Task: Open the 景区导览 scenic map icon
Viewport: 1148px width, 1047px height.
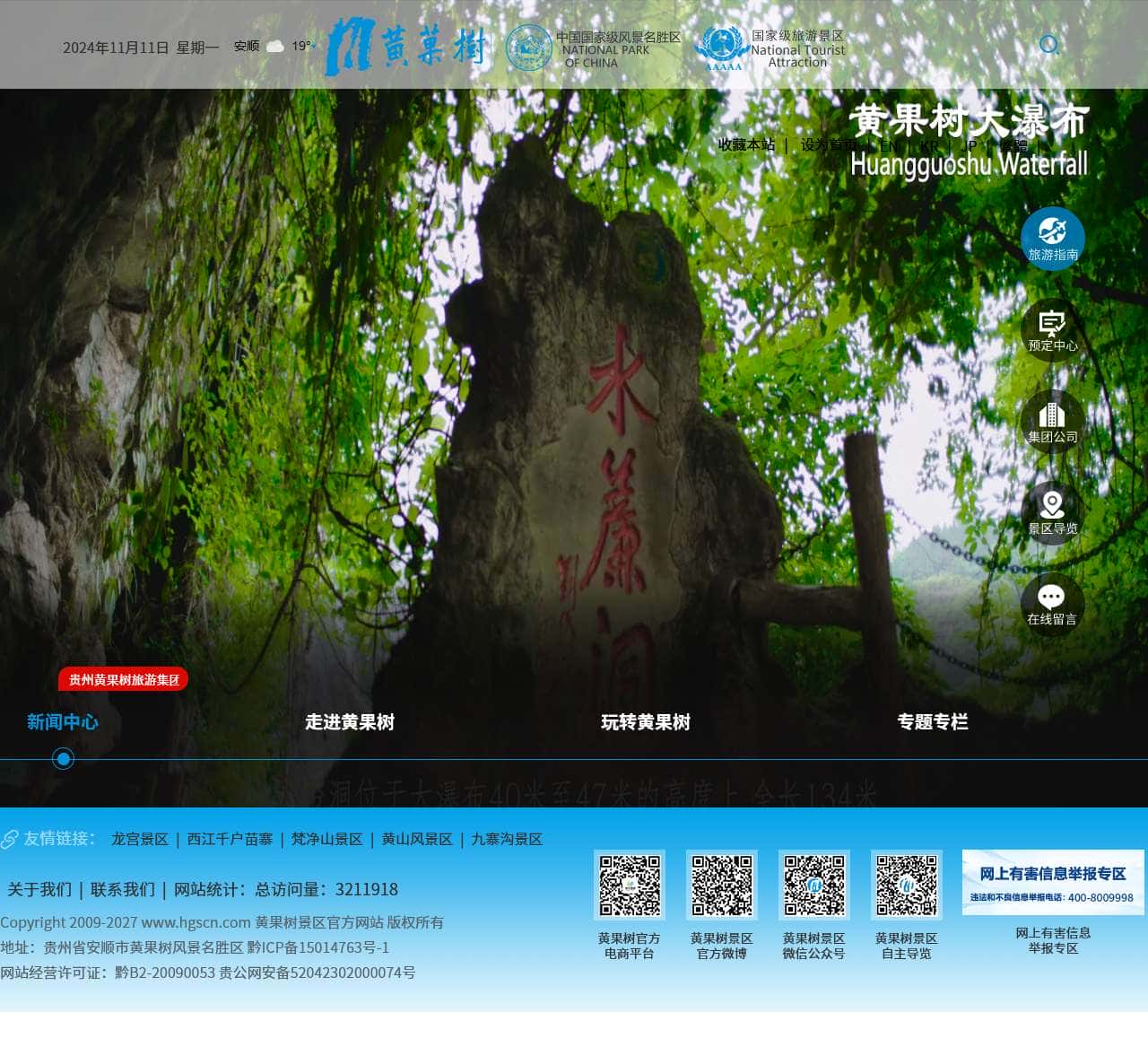Action: click(1053, 513)
